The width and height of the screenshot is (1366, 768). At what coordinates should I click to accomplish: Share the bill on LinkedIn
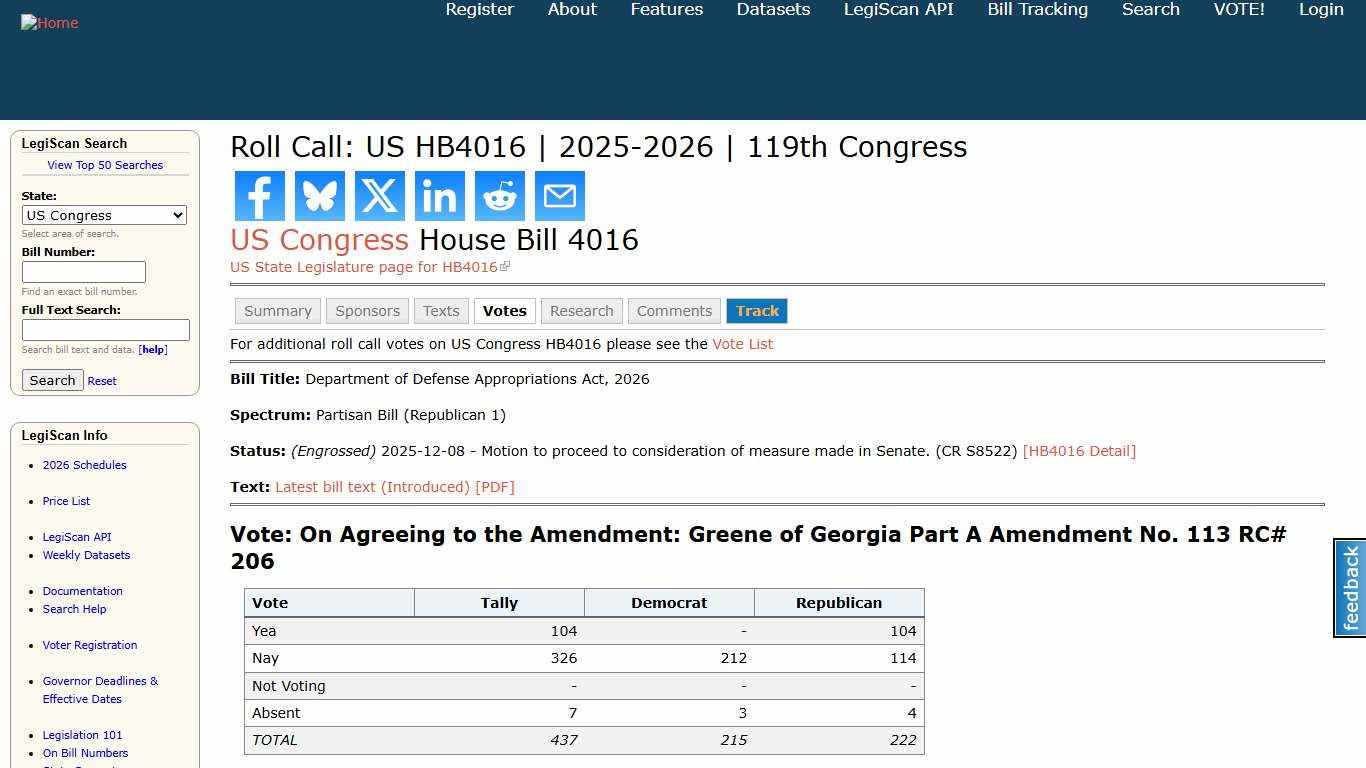click(439, 195)
